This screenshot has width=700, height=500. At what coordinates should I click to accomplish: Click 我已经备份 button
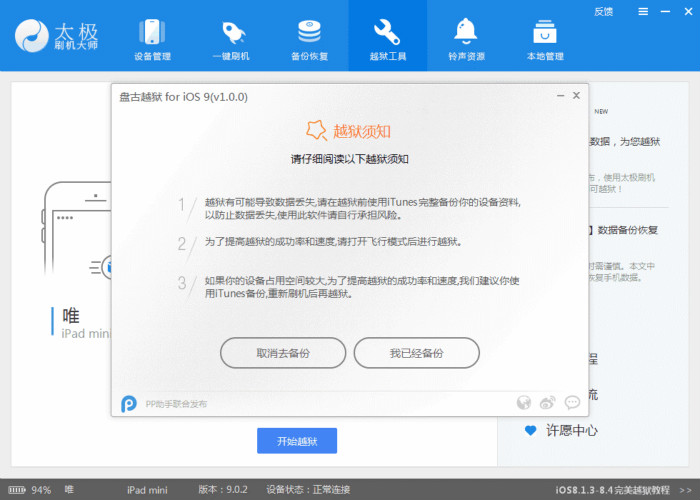417,353
